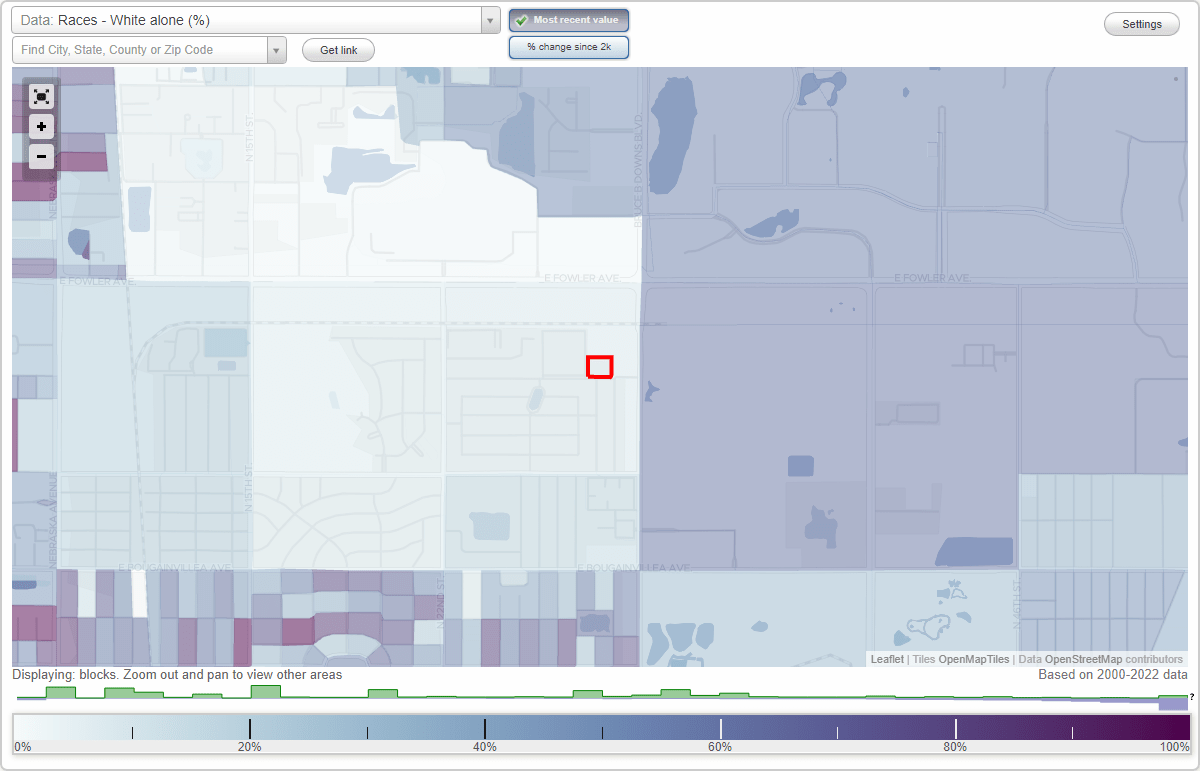
Task: Click the 0% end of color legend
Action: tap(22, 747)
